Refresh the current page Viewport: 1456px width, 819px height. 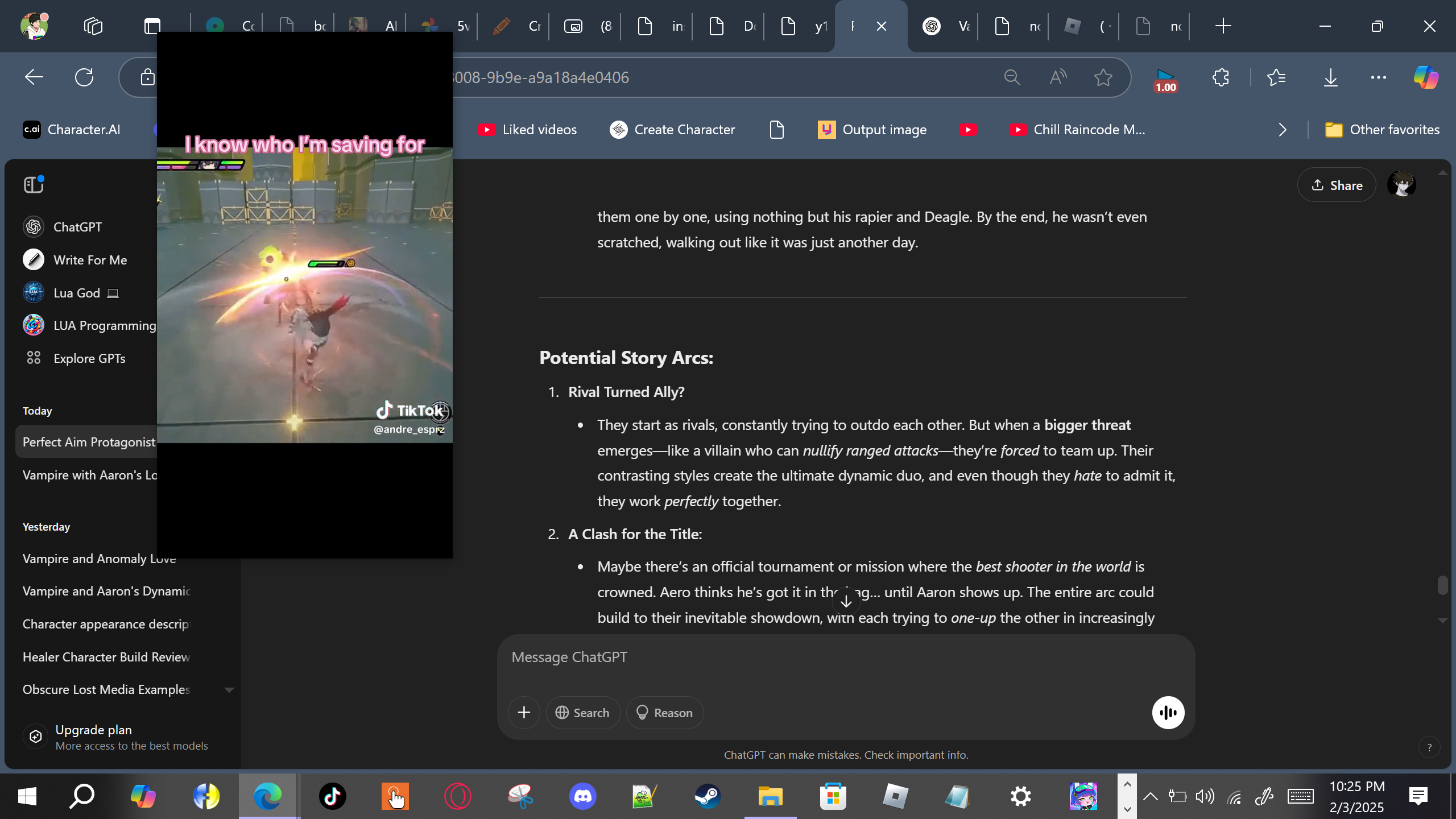[x=84, y=77]
